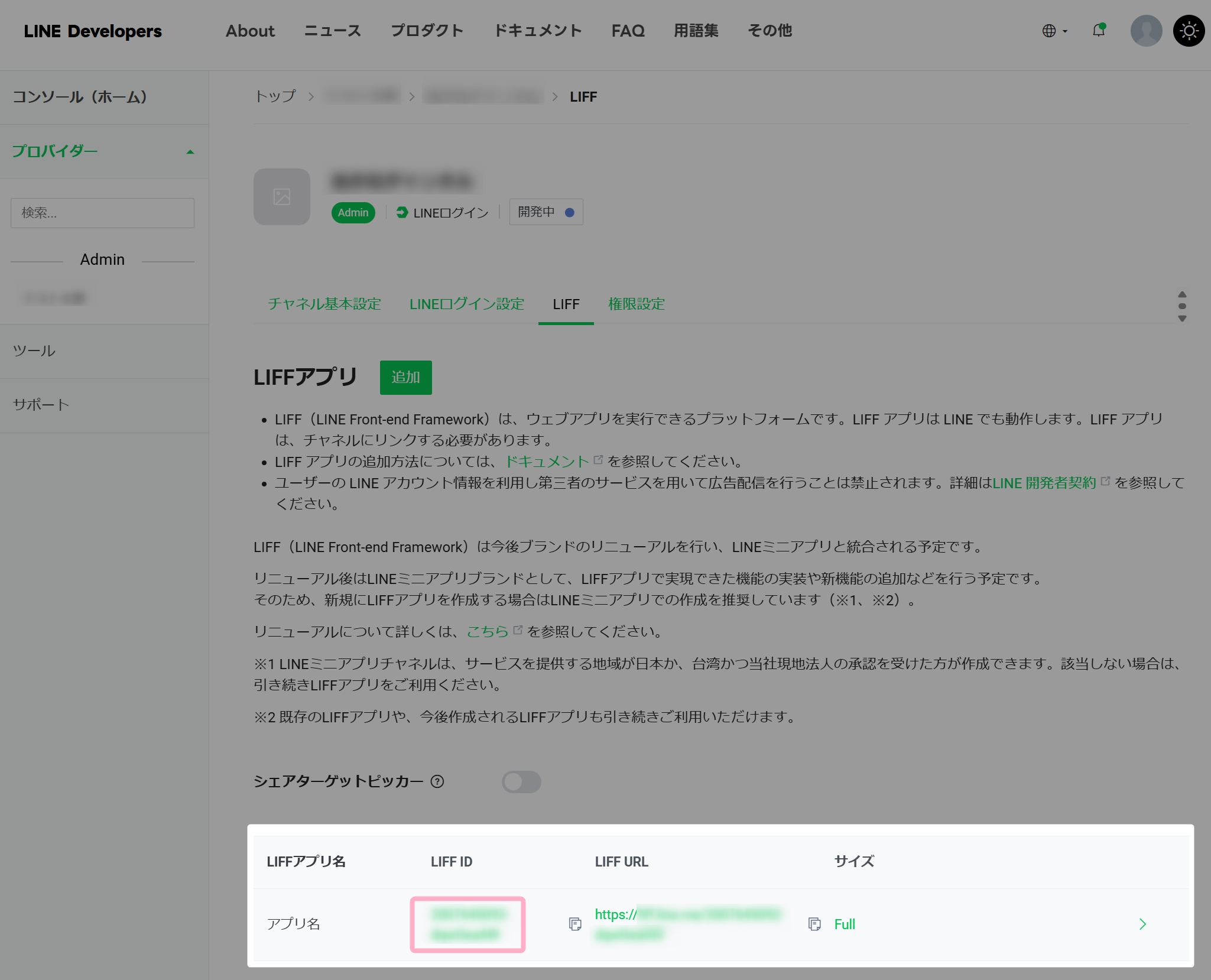
Task: Open the notifications bell
Action: (1099, 30)
